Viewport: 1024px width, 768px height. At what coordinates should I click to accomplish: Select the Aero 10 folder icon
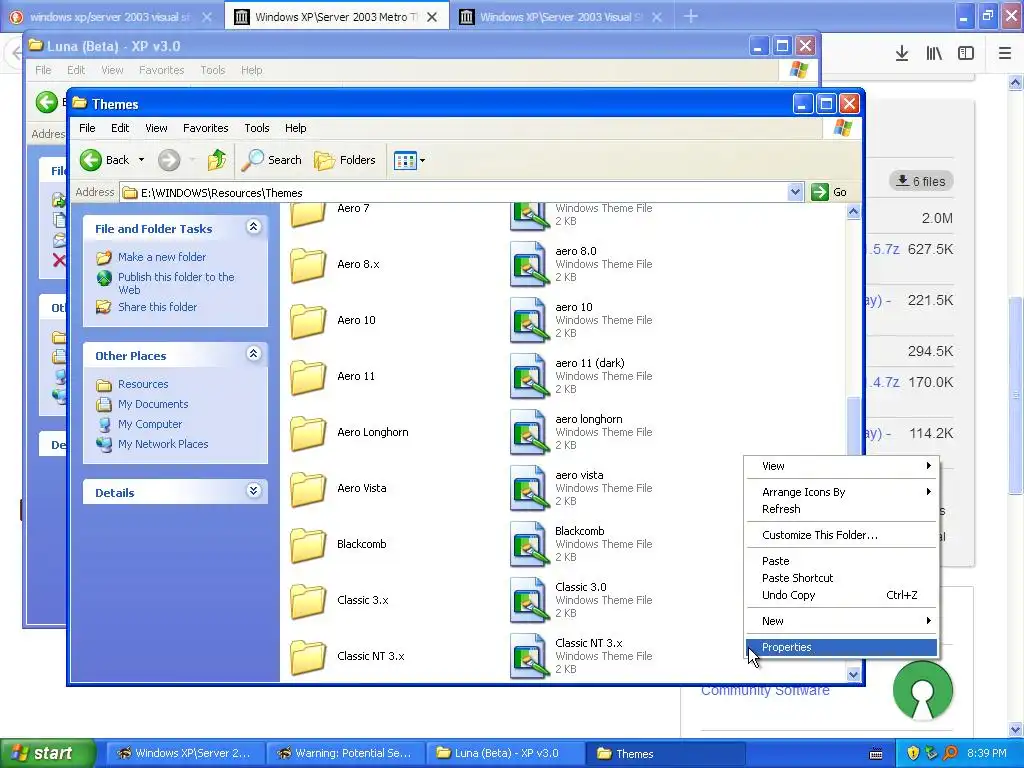pos(308,321)
